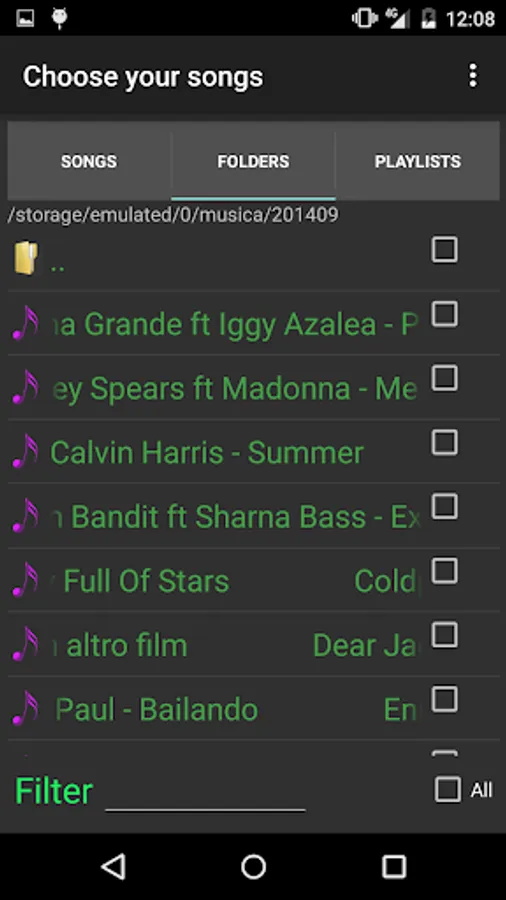Viewport: 506px width, 900px height.
Task: Select the checkbox next to Full Of Stars
Action: (x=445, y=571)
